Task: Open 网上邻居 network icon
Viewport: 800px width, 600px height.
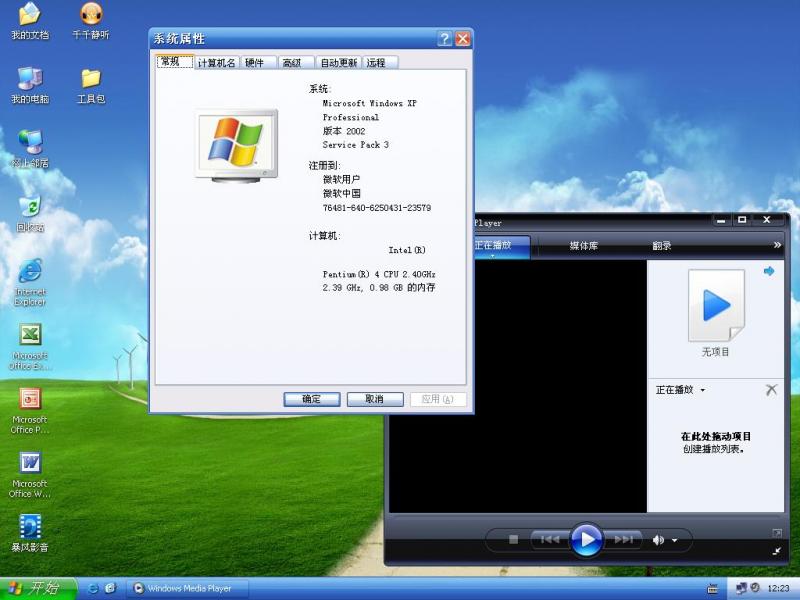Action: pyautogui.click(x=30, y=149)
